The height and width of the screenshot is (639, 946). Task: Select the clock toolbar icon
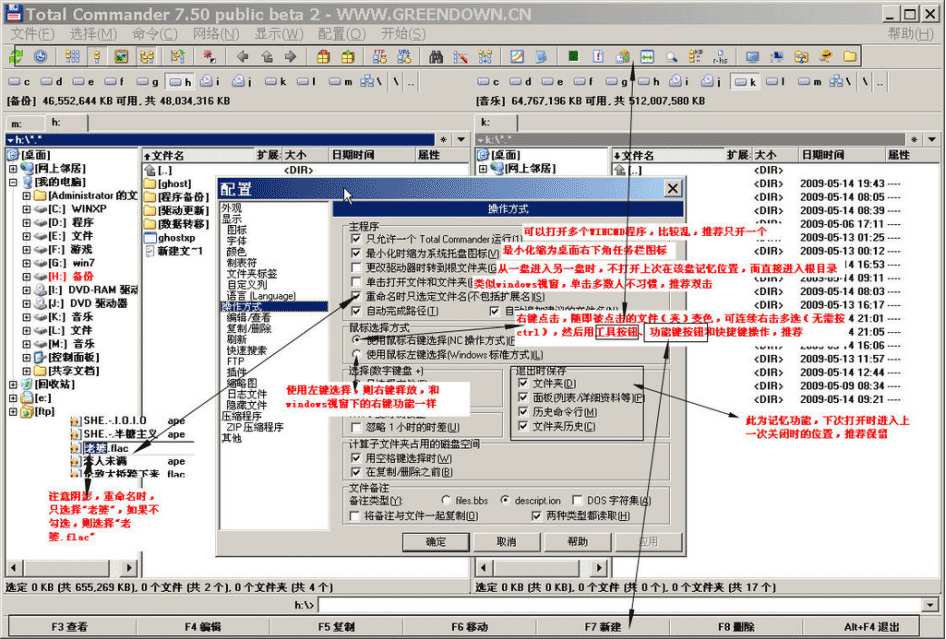tap(40, 57)
